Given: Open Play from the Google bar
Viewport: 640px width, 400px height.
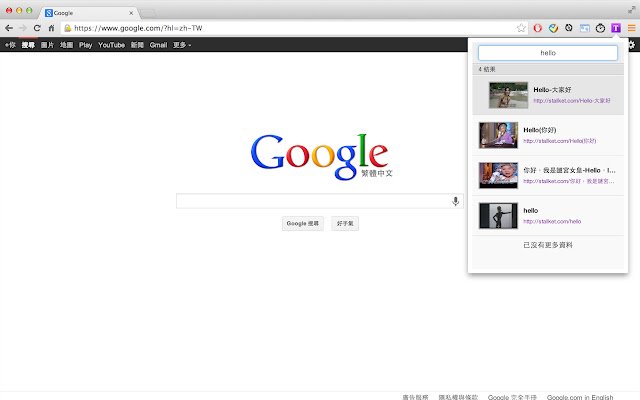Looking at the screenshot, I should pyautogui.click(x=85, y=45).
